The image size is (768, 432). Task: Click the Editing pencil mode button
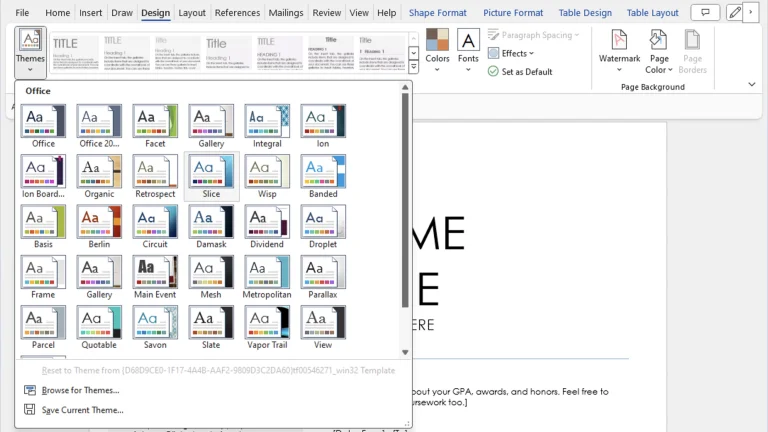coord(735,12)
